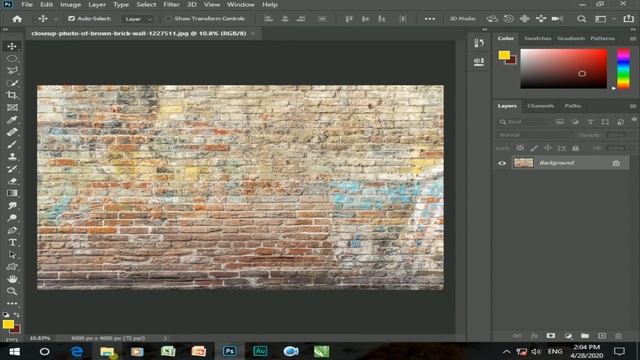
Task: Select the Frame tool
Action: pos(12,107)
